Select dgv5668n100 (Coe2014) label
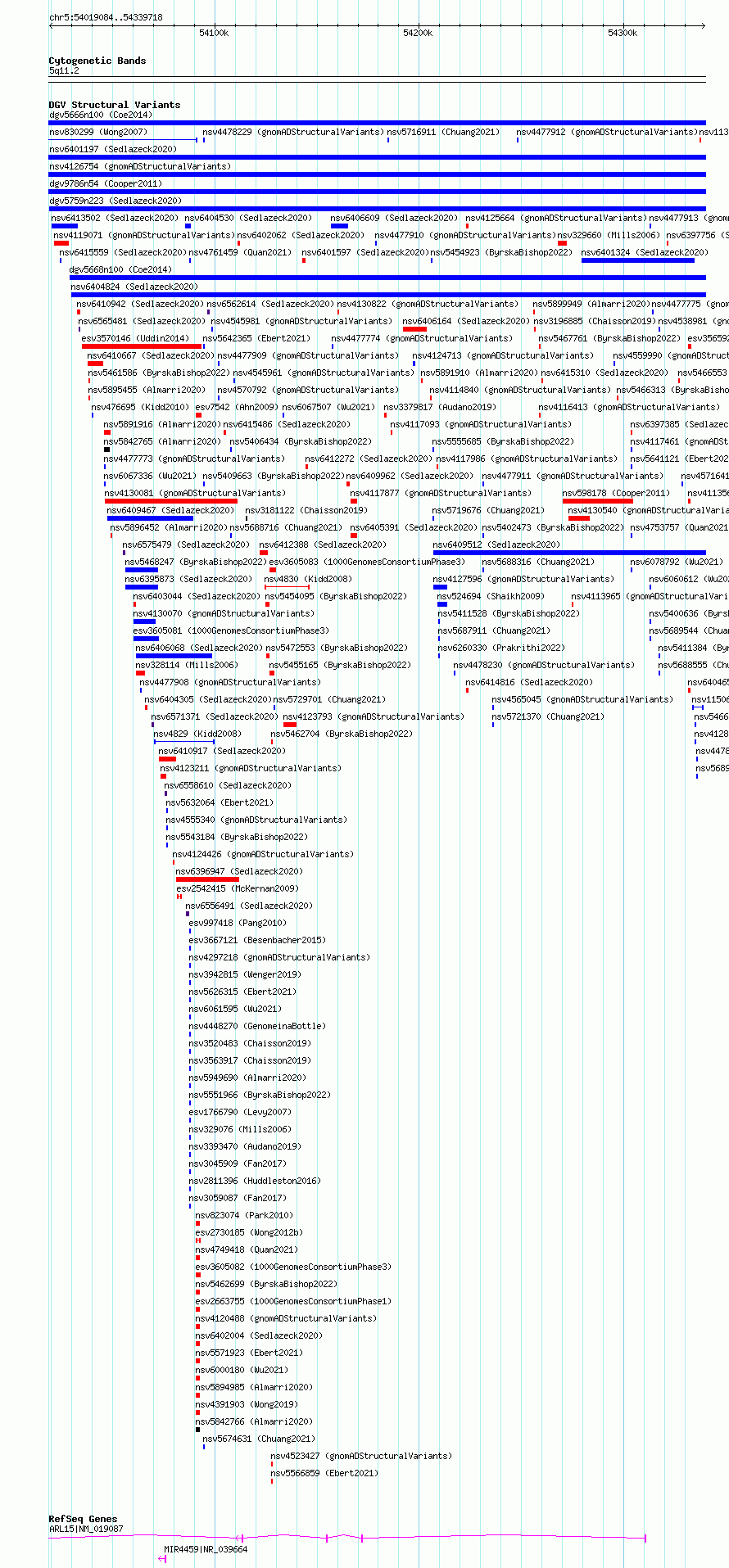Screen dimensions: 729x1568 pyautogui.click(x=120, y=269)
